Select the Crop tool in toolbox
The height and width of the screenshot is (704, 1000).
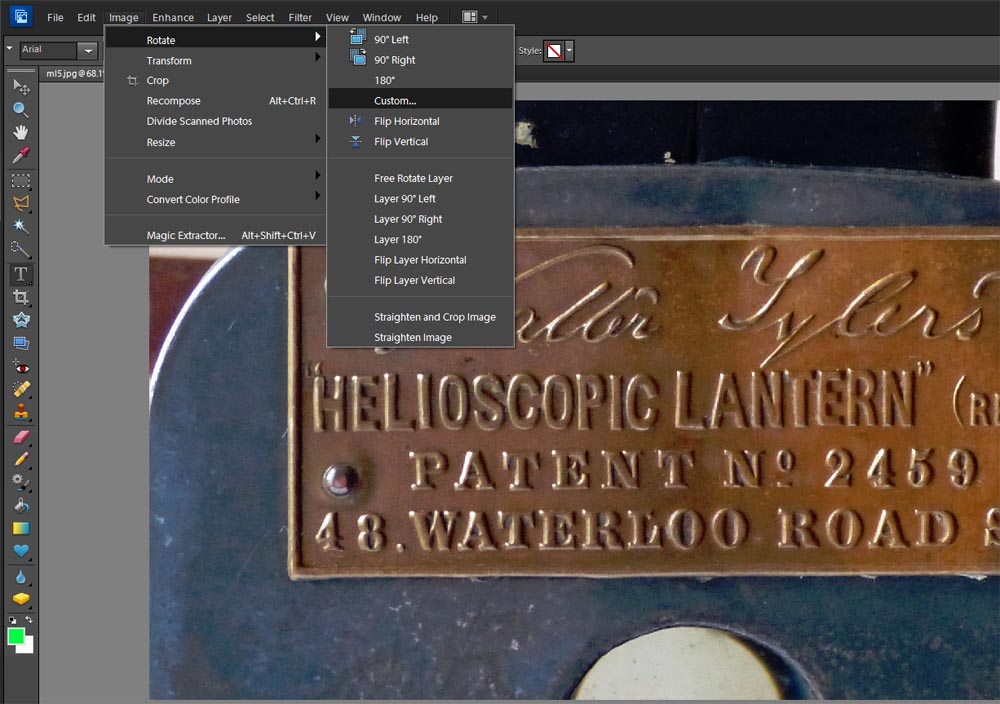pyautogui.click(x=21, y=297)
